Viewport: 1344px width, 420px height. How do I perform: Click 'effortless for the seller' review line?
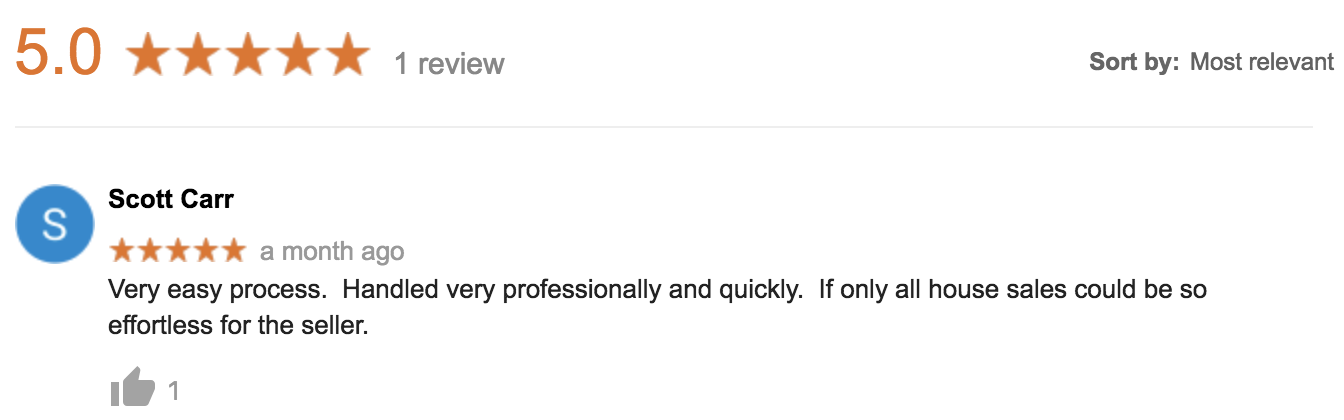pyautogui.click(x=239, y=325)
